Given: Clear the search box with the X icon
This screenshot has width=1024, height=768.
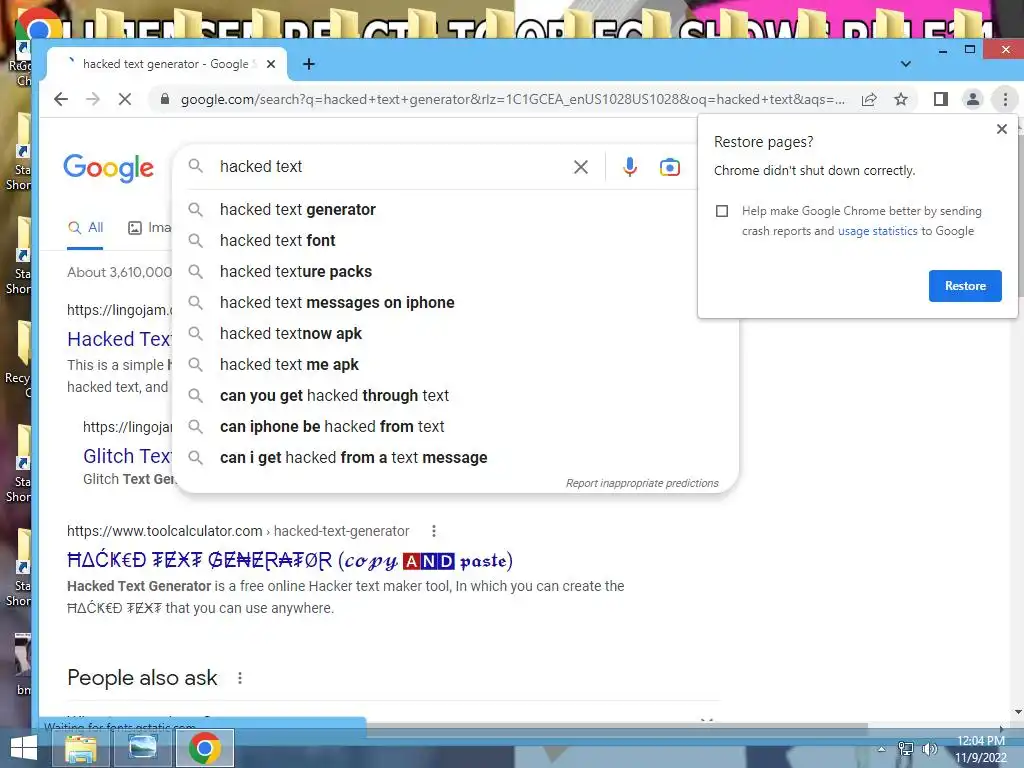Looking at the screenshot, I should point(581,167).
